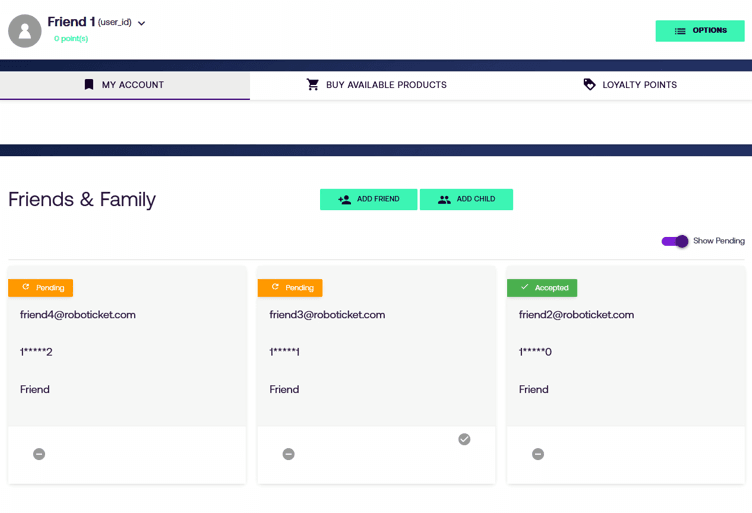Expand the Friend 1 user dropdown arrow

(x=141, y=23)
